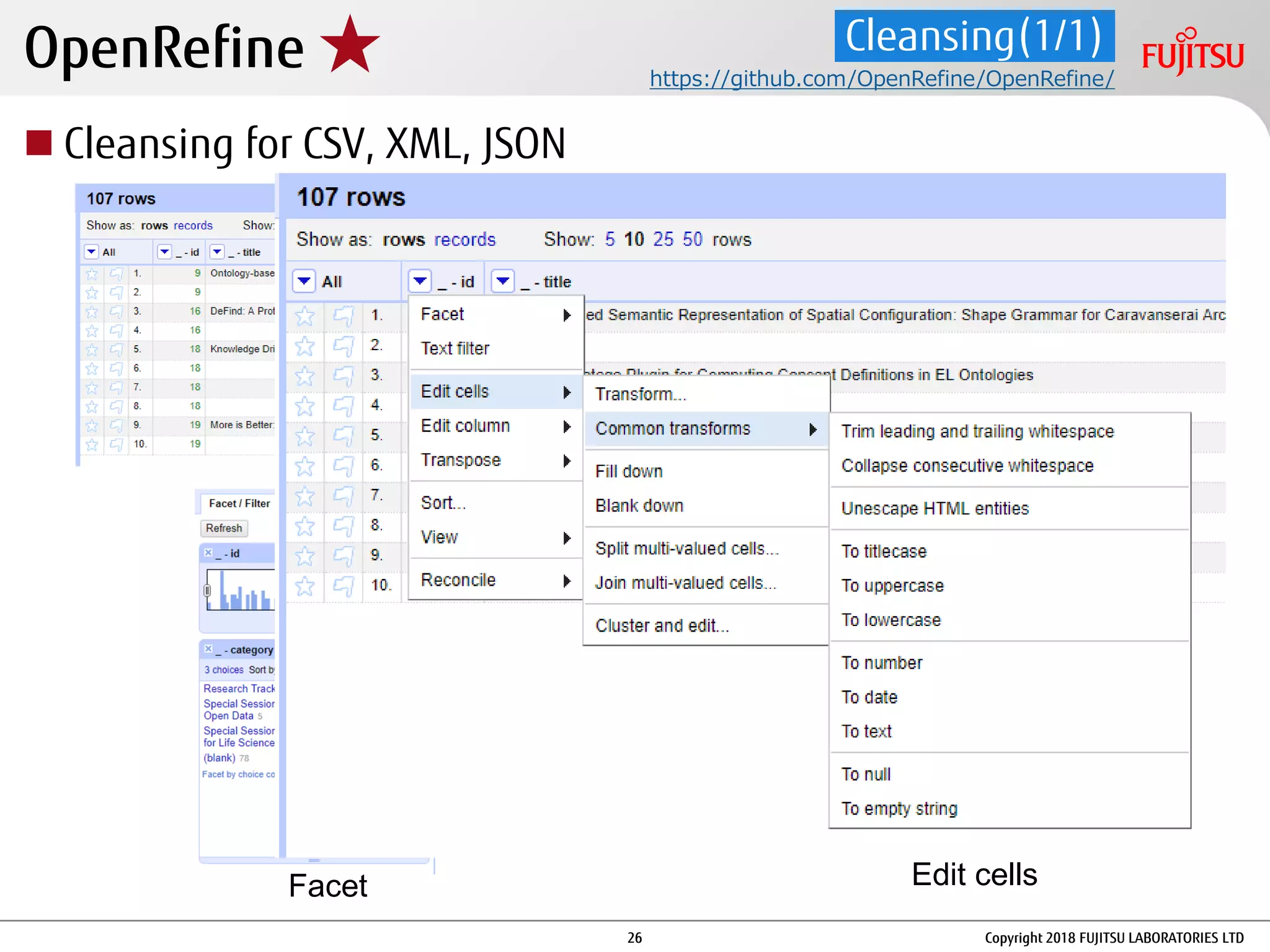Remove the _ - category facet

pyautogui.click(x=208, y=649)
